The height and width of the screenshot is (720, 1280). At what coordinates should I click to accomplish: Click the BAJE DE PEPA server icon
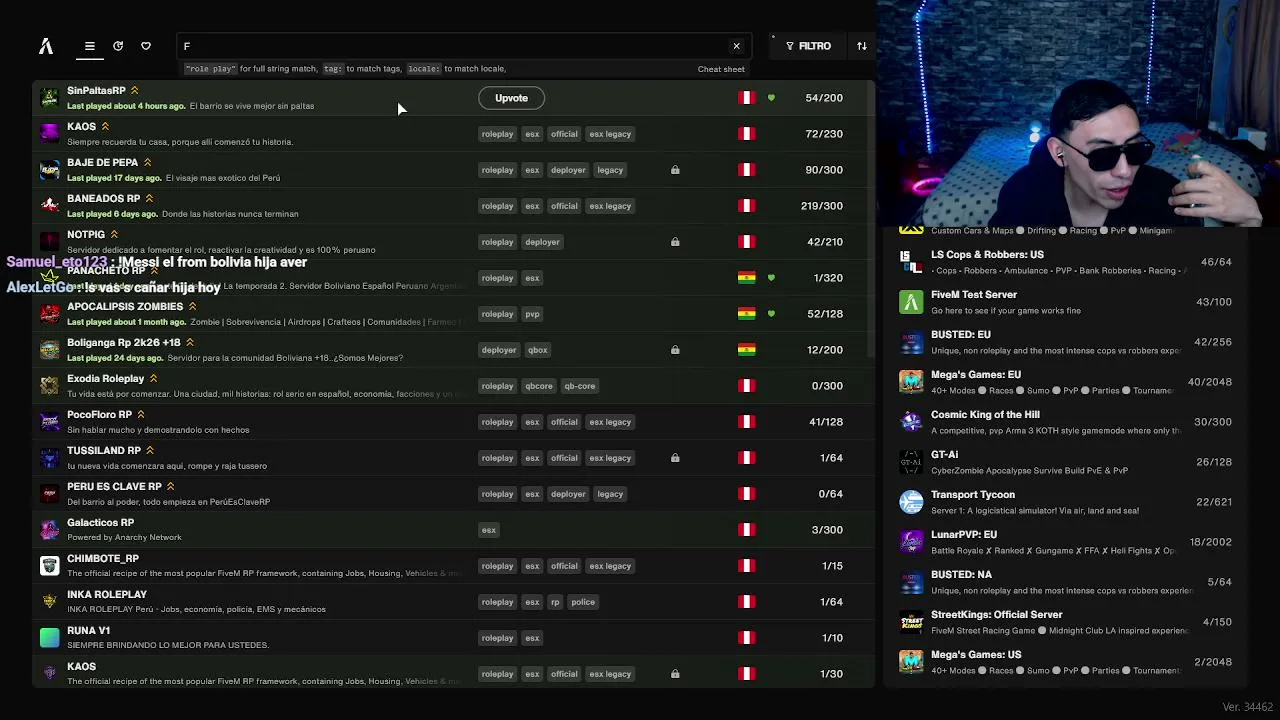49,170
